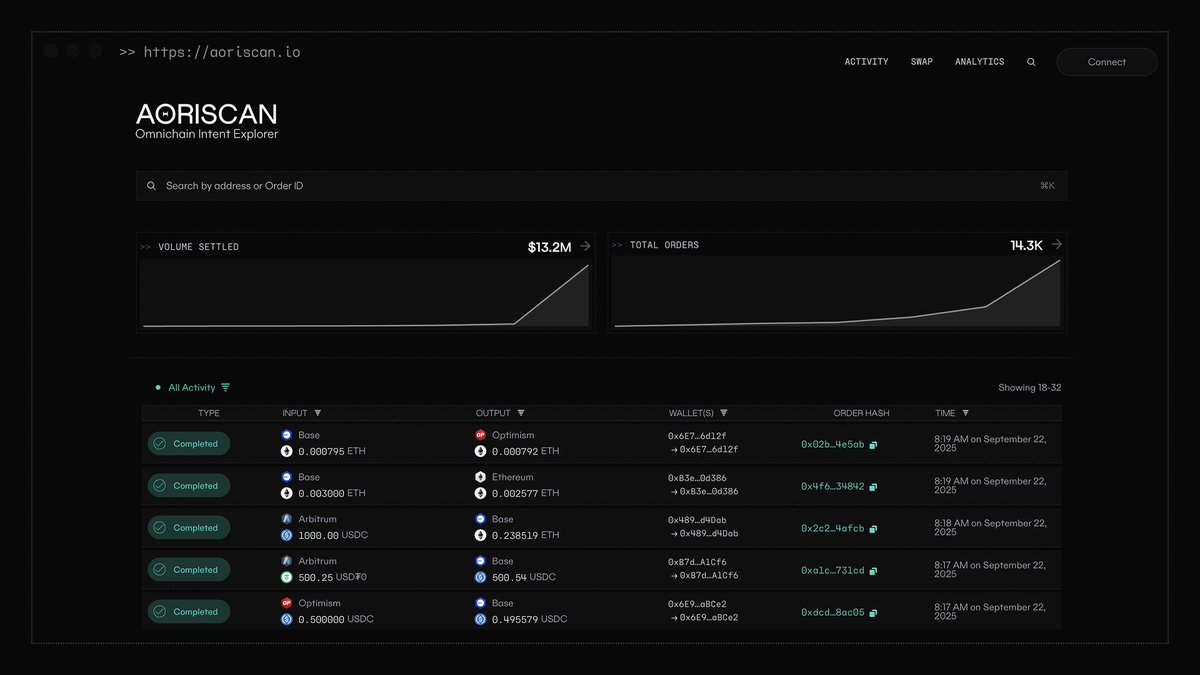Click the ⌘K shortcut hint in search bar
Image resolution: width=1200 pixels, height=675 pixels.
coord(1047,186)
